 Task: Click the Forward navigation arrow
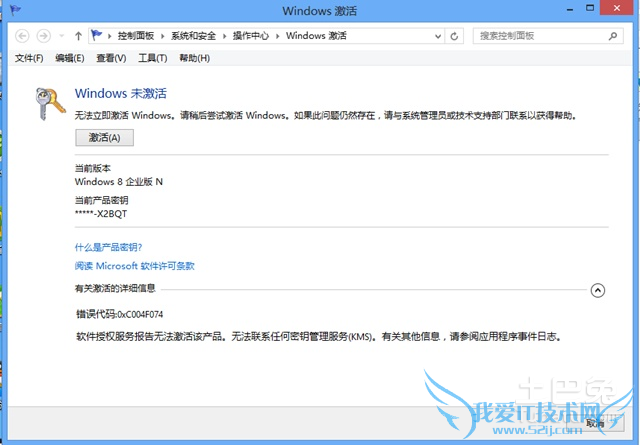44,36
